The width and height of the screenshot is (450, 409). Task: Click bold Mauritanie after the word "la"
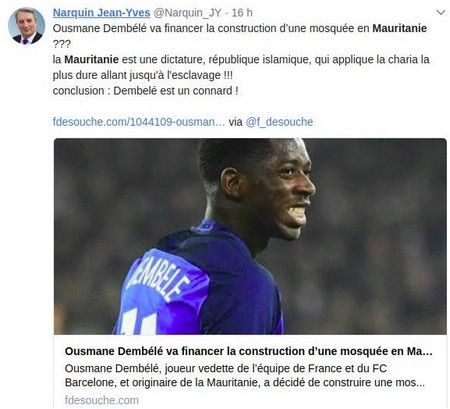point(91,60)
